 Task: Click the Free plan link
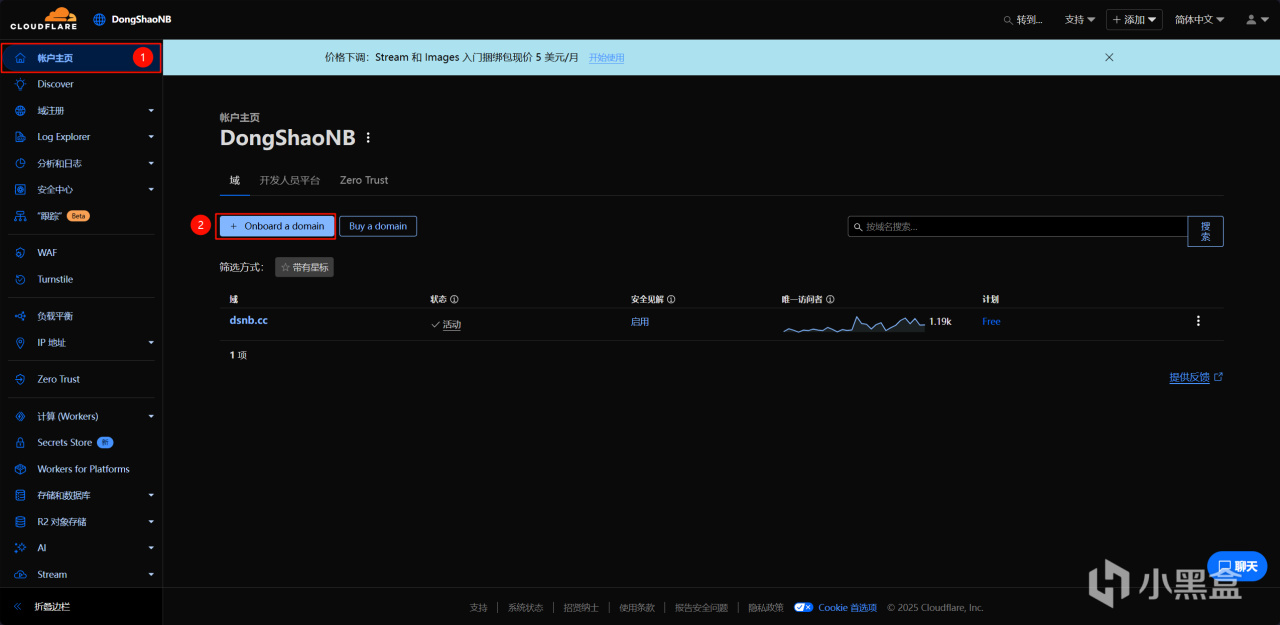[x=991, y=322]
